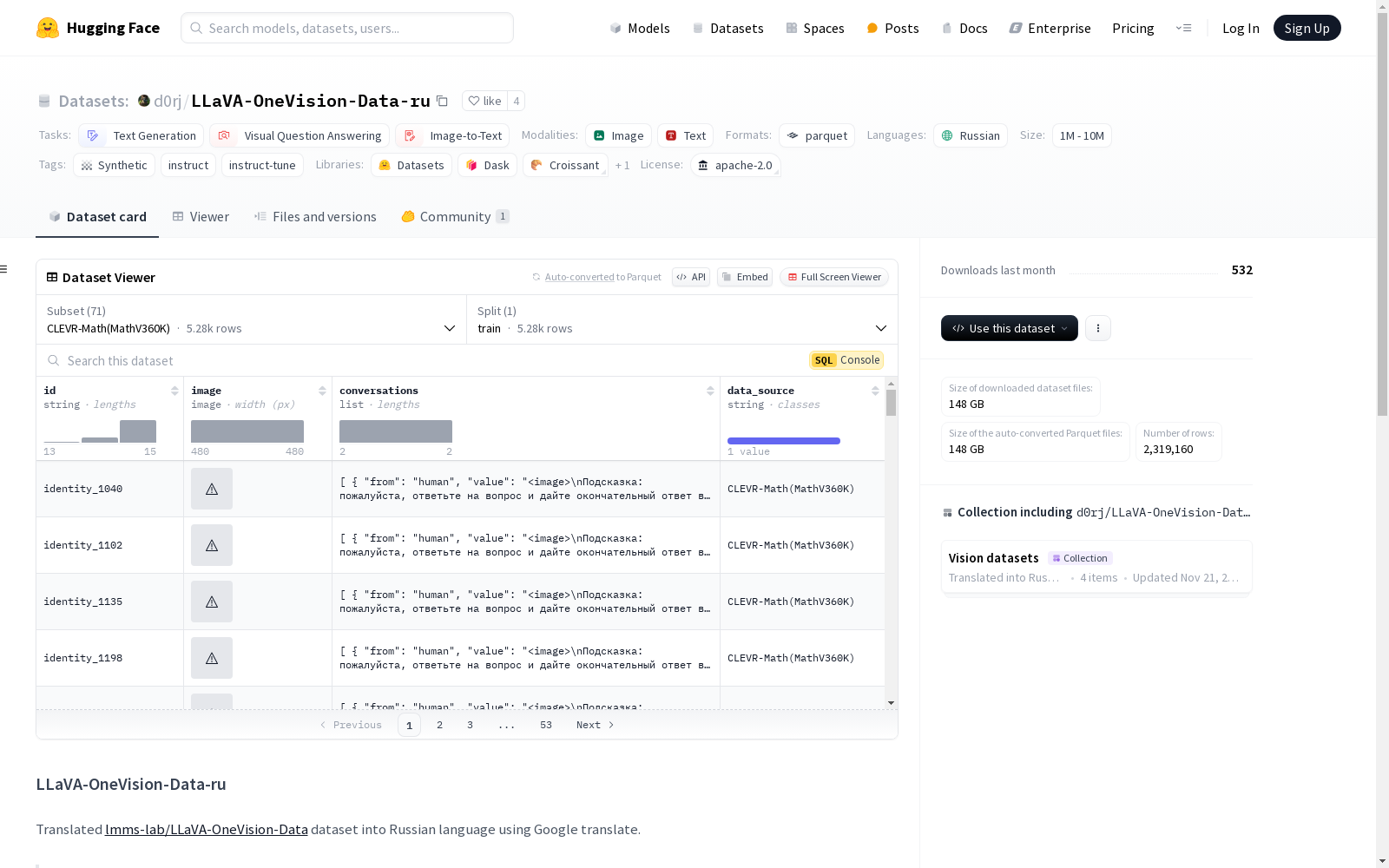Go to page 3 of the dataset
Image resolution: width=1389 pixels, height=868 pixels.
coord(470,725)
